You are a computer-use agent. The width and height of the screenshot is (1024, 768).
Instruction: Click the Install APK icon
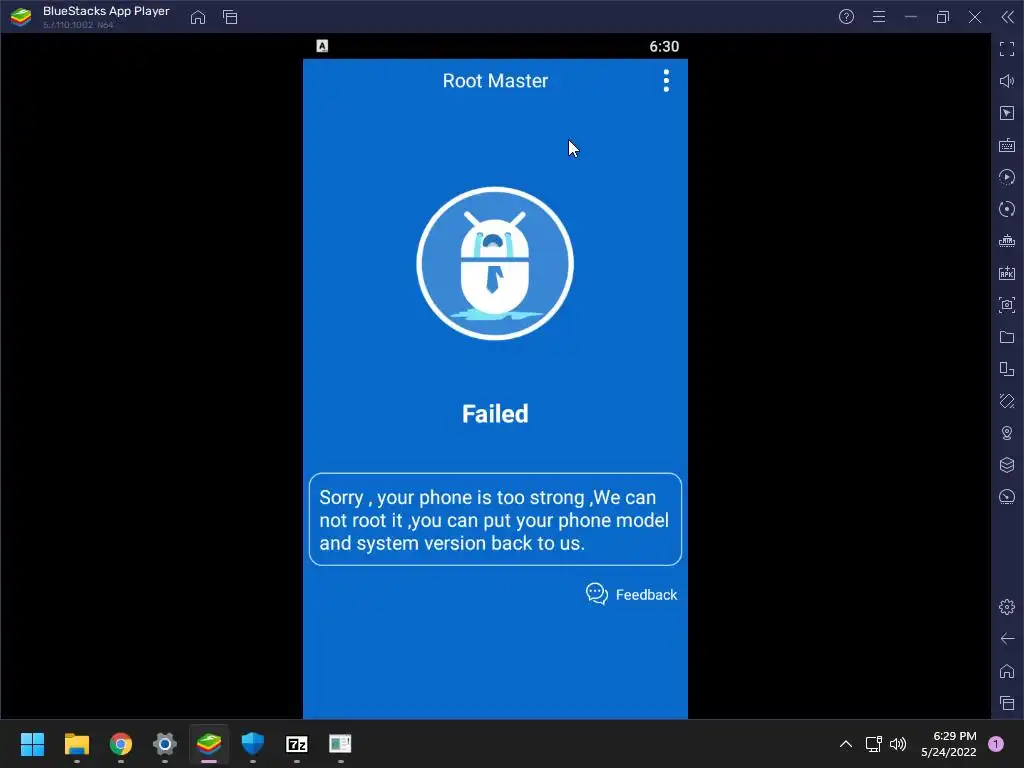click(1007, 273)
